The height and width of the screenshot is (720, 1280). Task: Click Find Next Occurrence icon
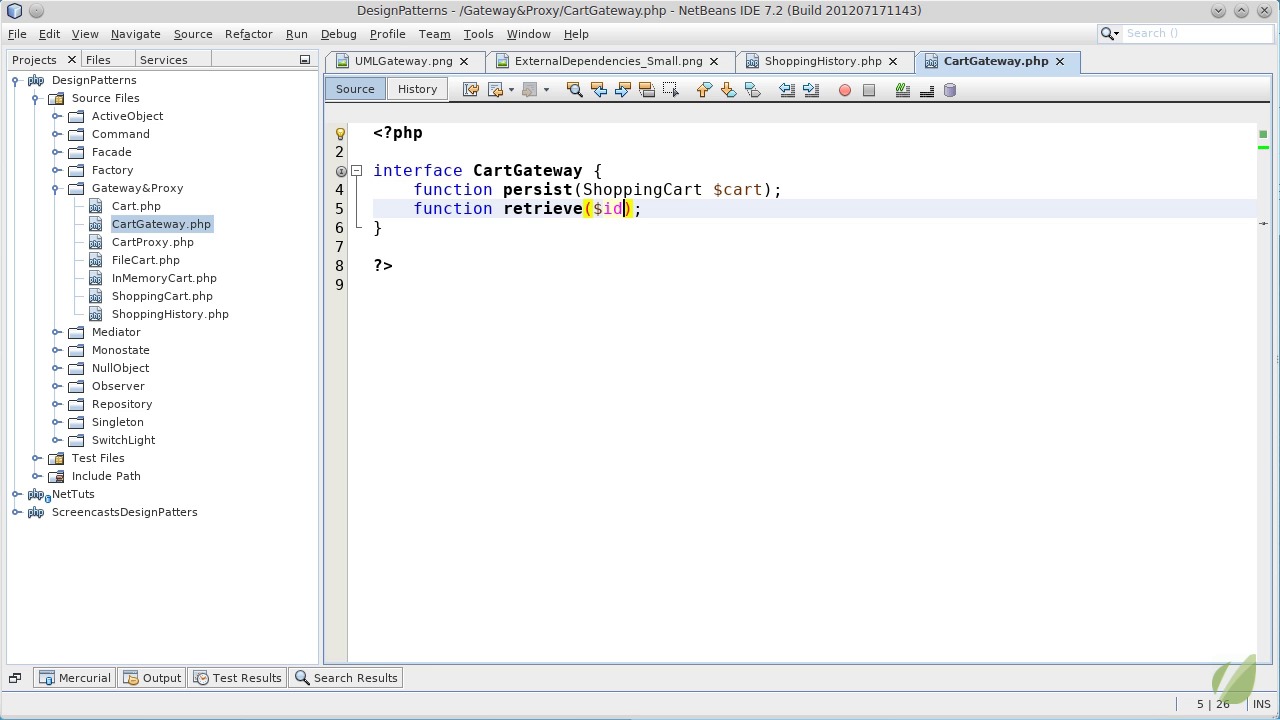click(623, 90)
